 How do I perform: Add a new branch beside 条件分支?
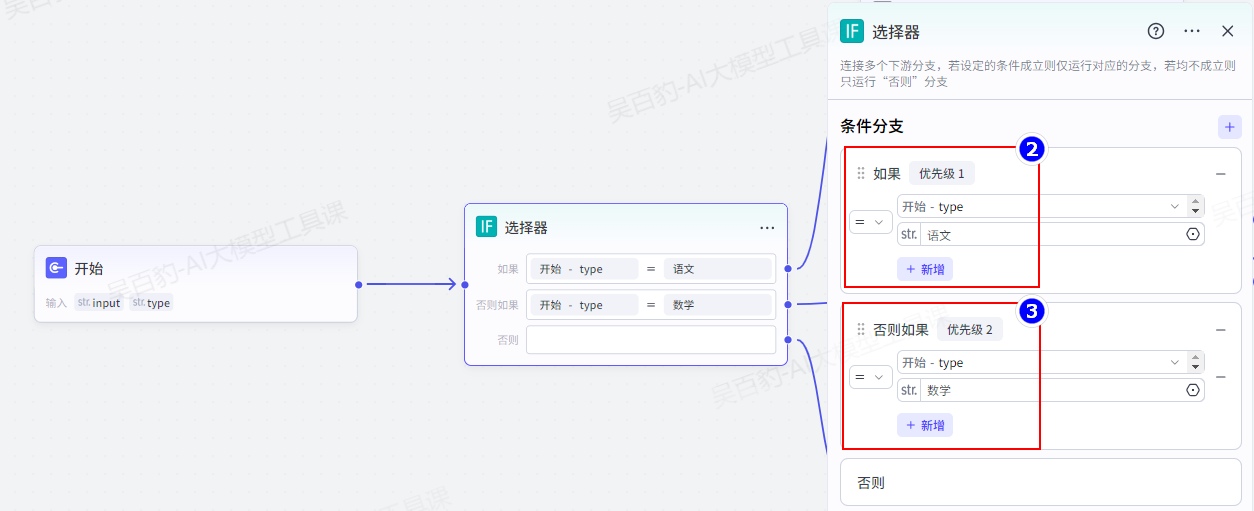point(1229,127)
